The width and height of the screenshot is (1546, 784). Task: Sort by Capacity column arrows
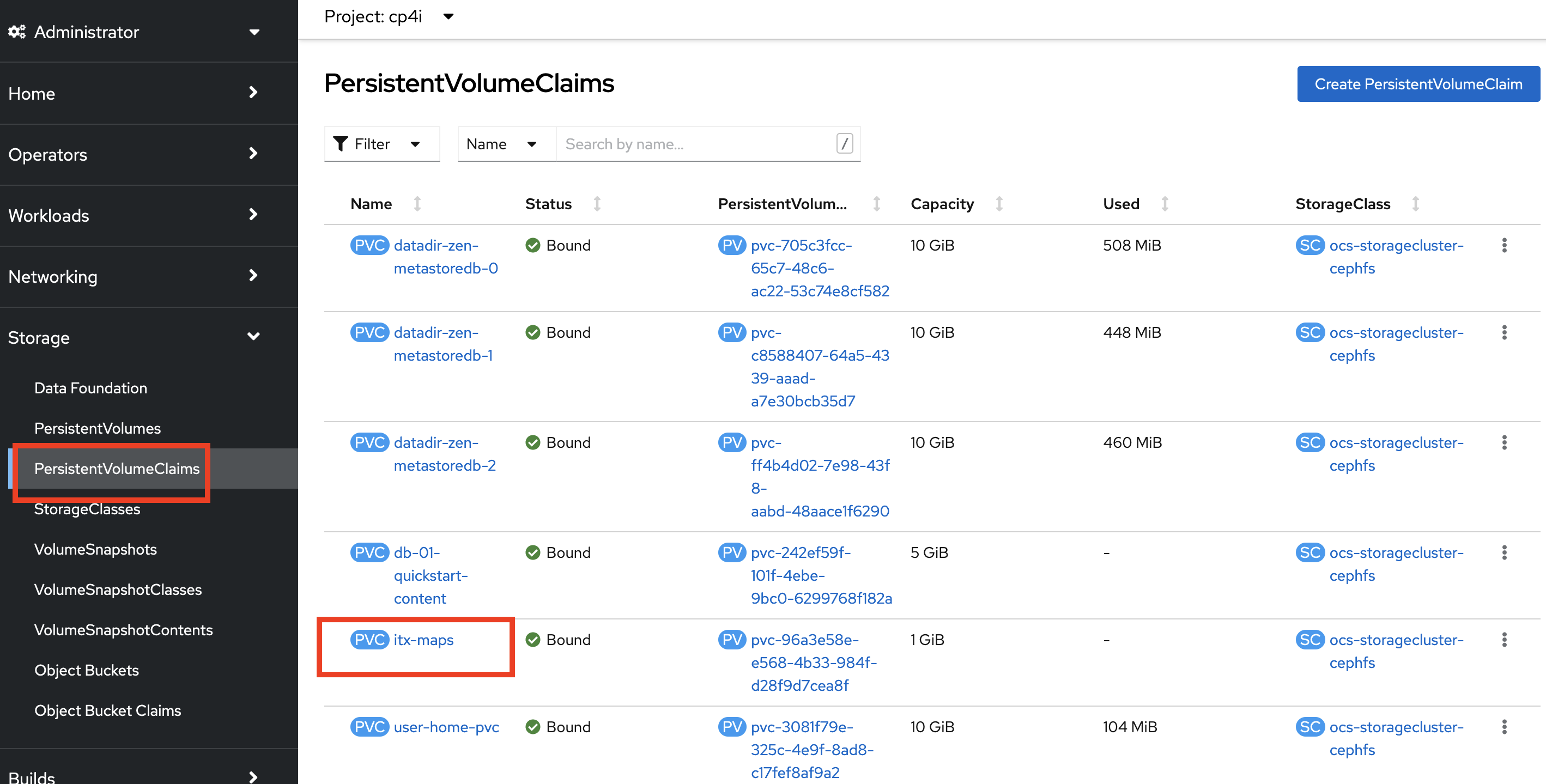click(x=999, y=204)
